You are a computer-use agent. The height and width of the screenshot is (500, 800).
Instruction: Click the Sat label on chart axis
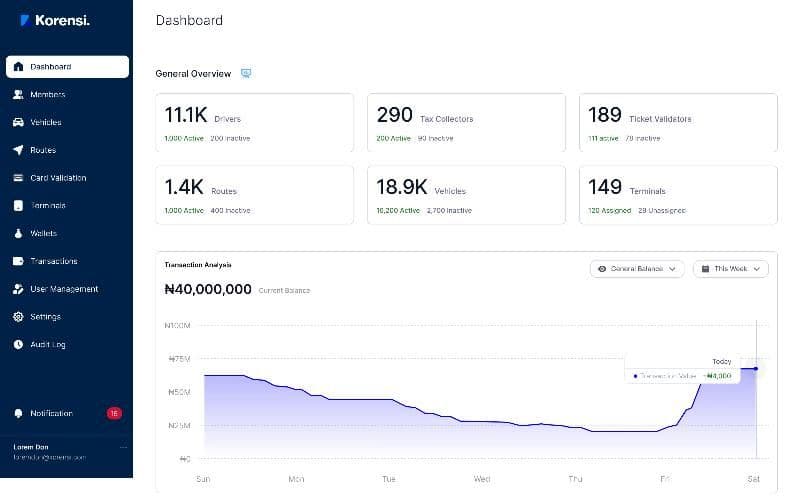[754, 479]
